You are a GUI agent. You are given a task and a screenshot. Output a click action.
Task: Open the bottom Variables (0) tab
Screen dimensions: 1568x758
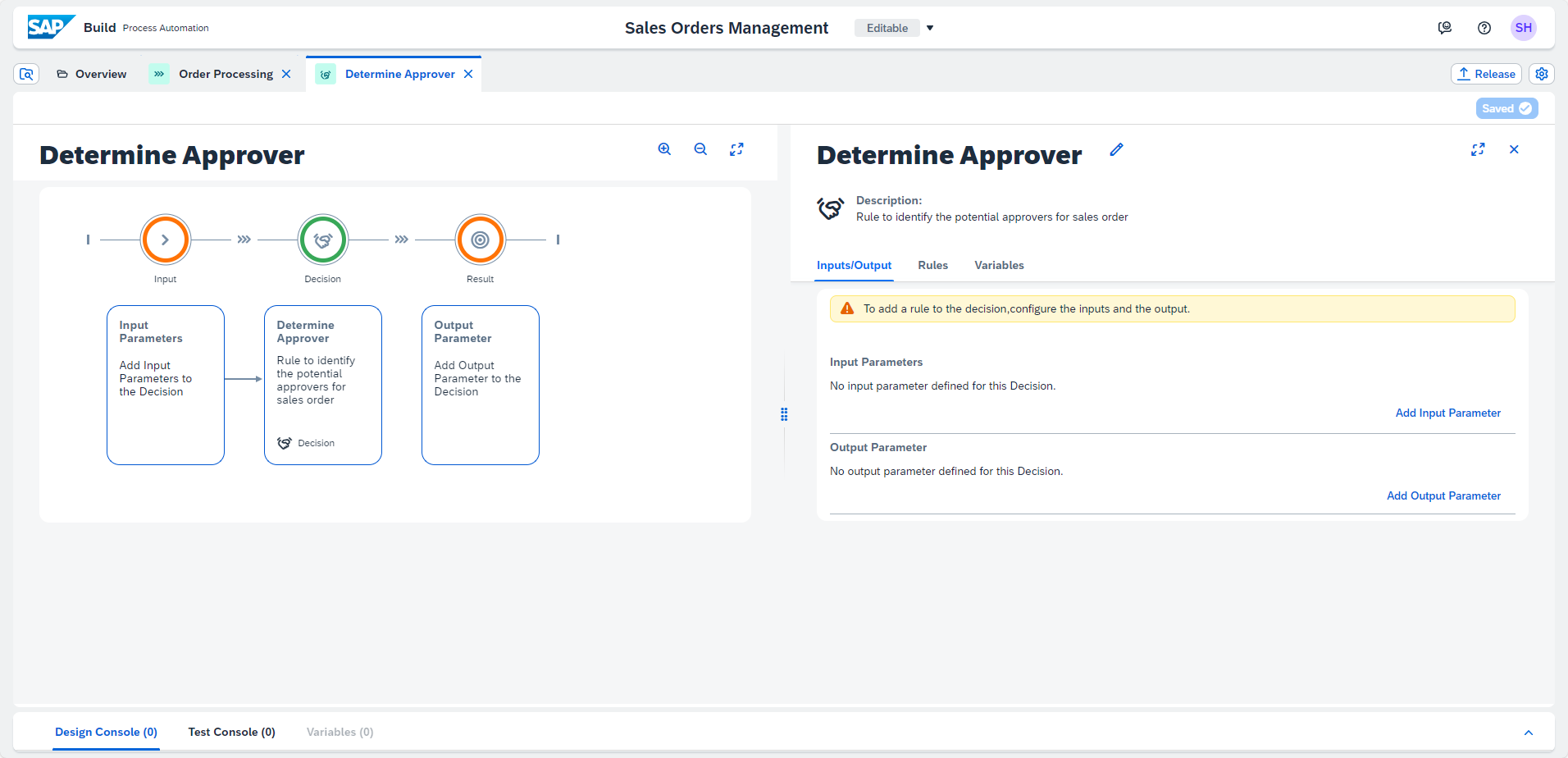pyautogui.click(x=340, y=732)
